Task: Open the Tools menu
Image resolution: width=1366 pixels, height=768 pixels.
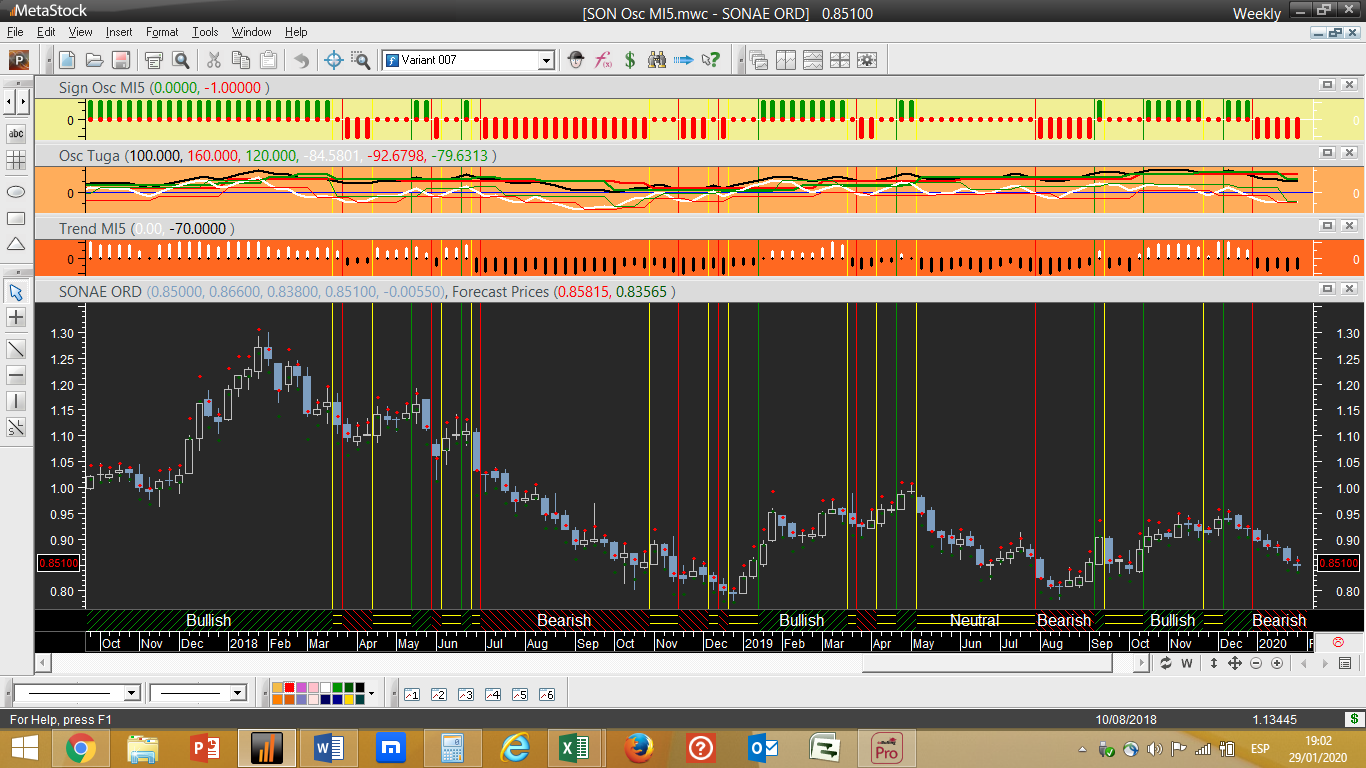Action: click(205, 32)
